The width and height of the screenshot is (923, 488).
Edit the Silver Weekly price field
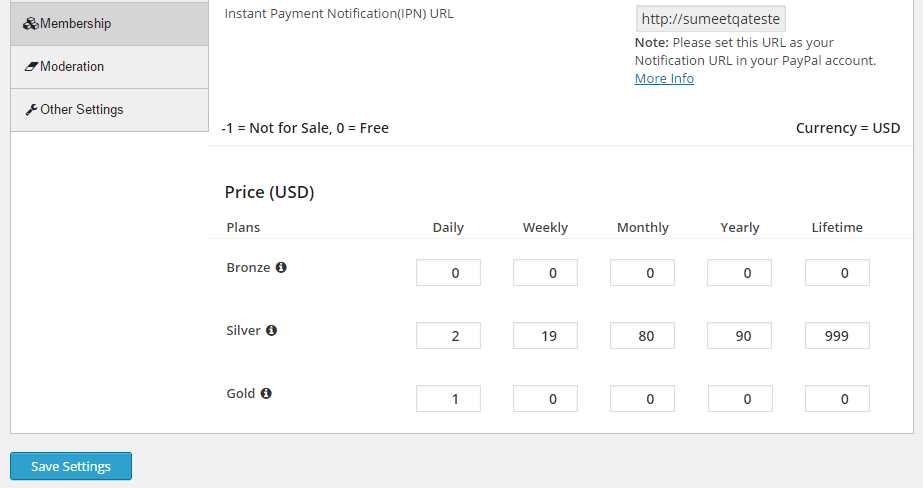[545, 336]
